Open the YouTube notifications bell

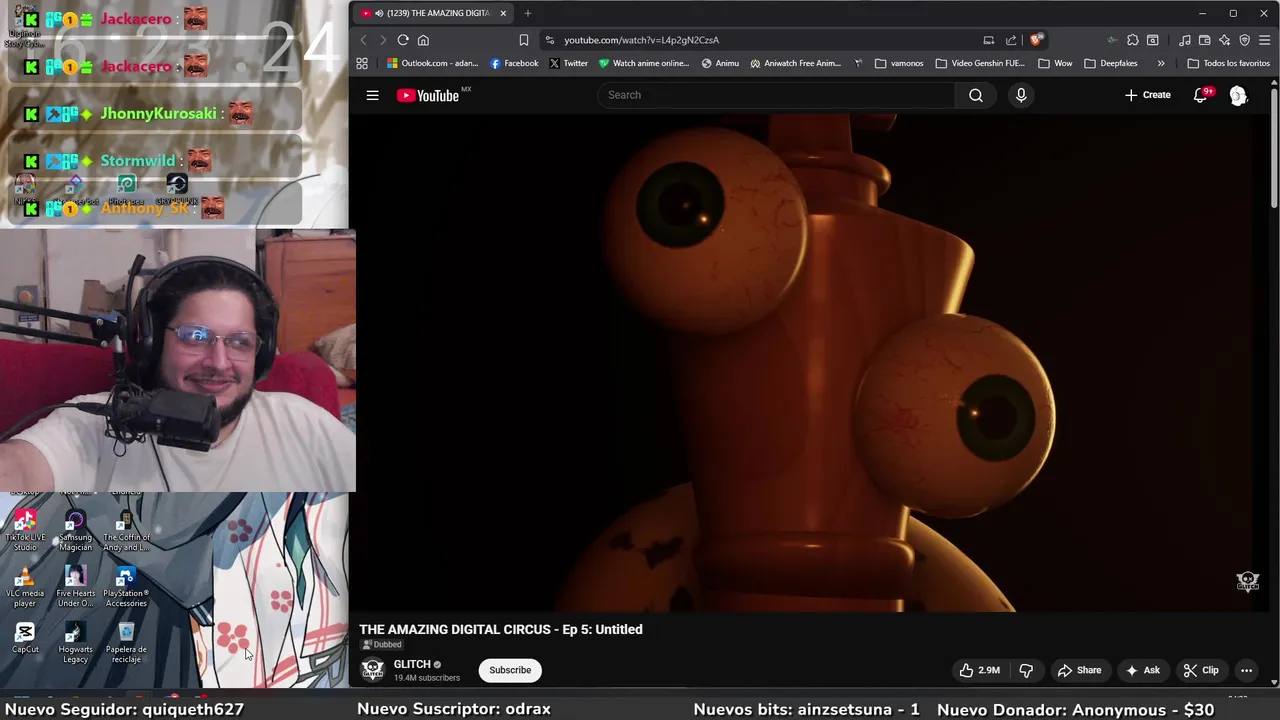(x=1200, y=95)
